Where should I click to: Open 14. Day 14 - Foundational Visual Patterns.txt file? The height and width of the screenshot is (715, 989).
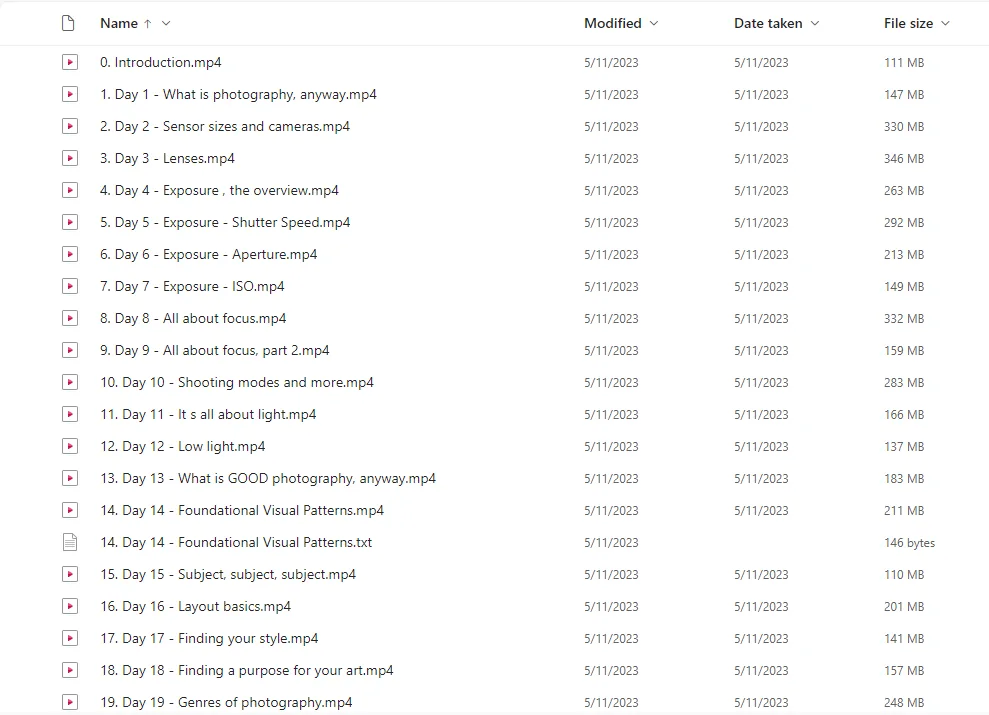(x=236, y=542)
